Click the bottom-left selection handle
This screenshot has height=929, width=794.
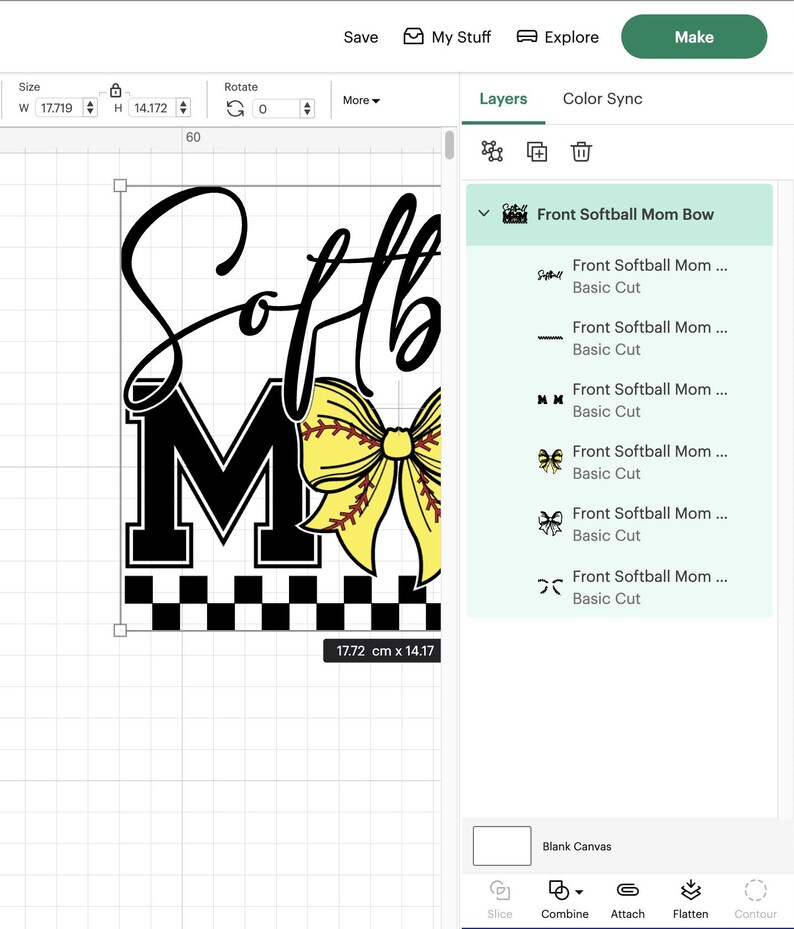point(120,630)
